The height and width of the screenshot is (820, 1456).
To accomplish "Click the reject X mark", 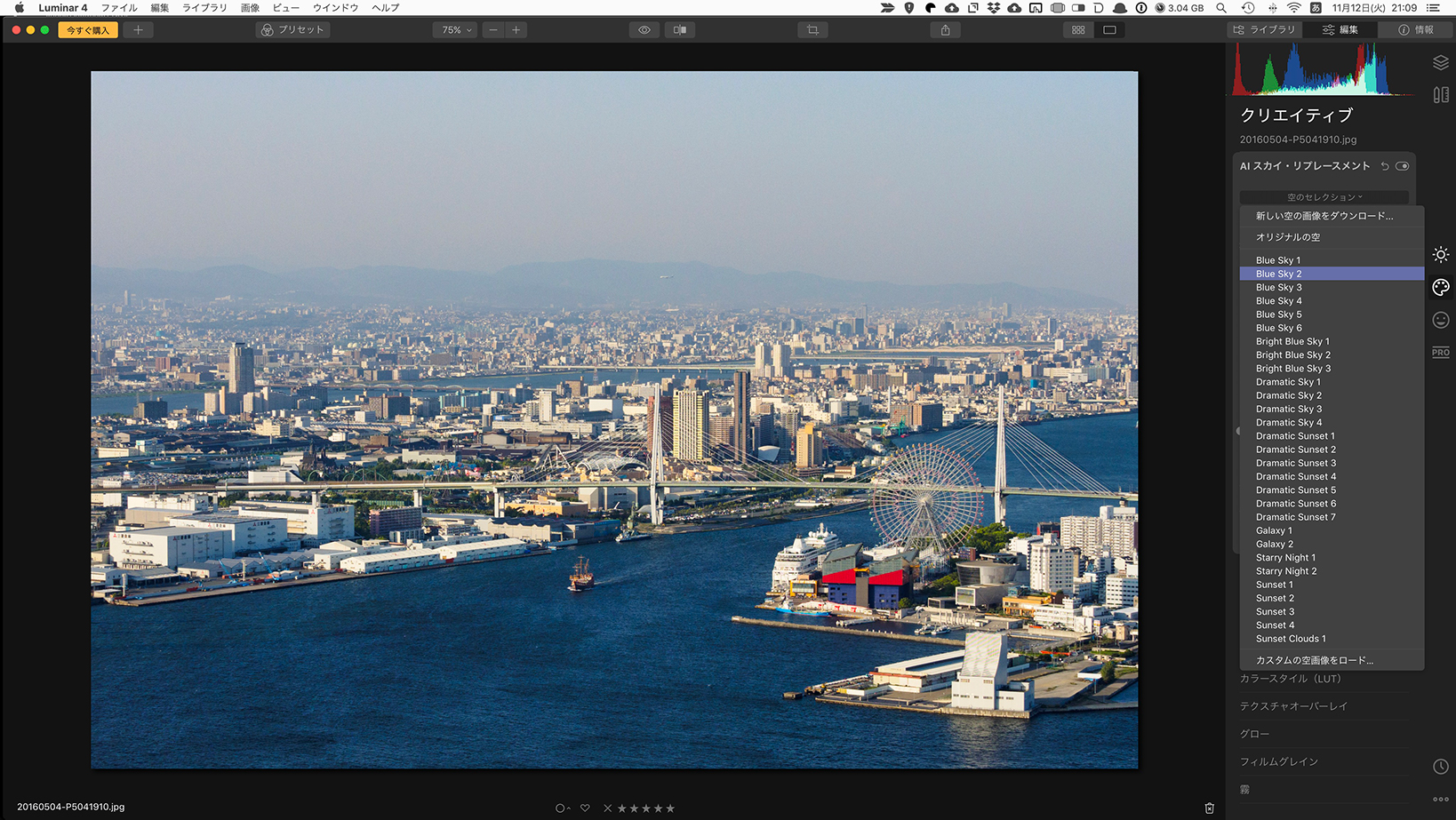I will click(x=608, y=808).
